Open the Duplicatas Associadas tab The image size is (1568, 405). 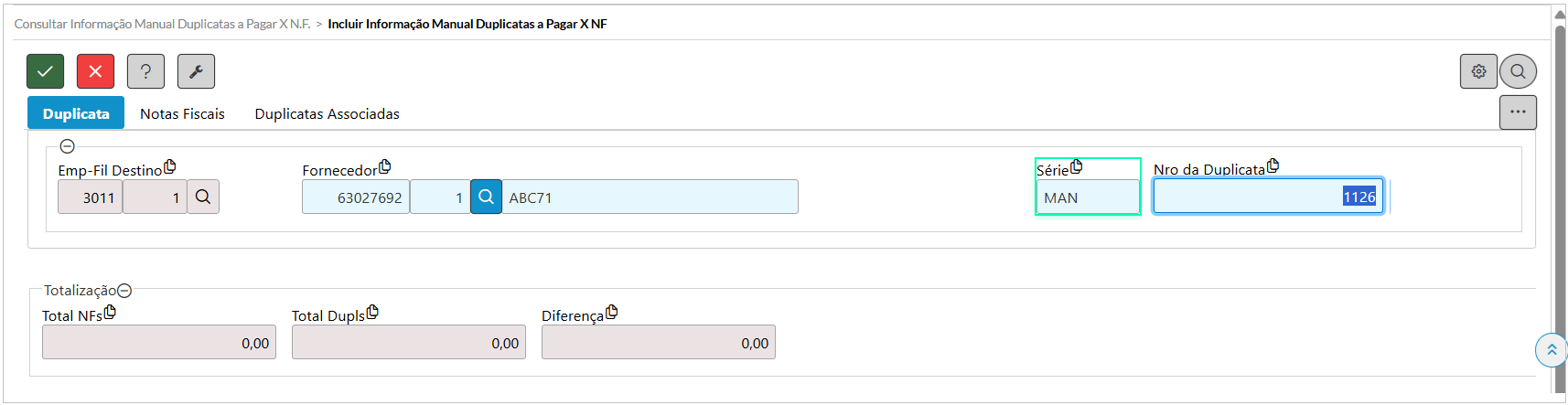point(327,113)
